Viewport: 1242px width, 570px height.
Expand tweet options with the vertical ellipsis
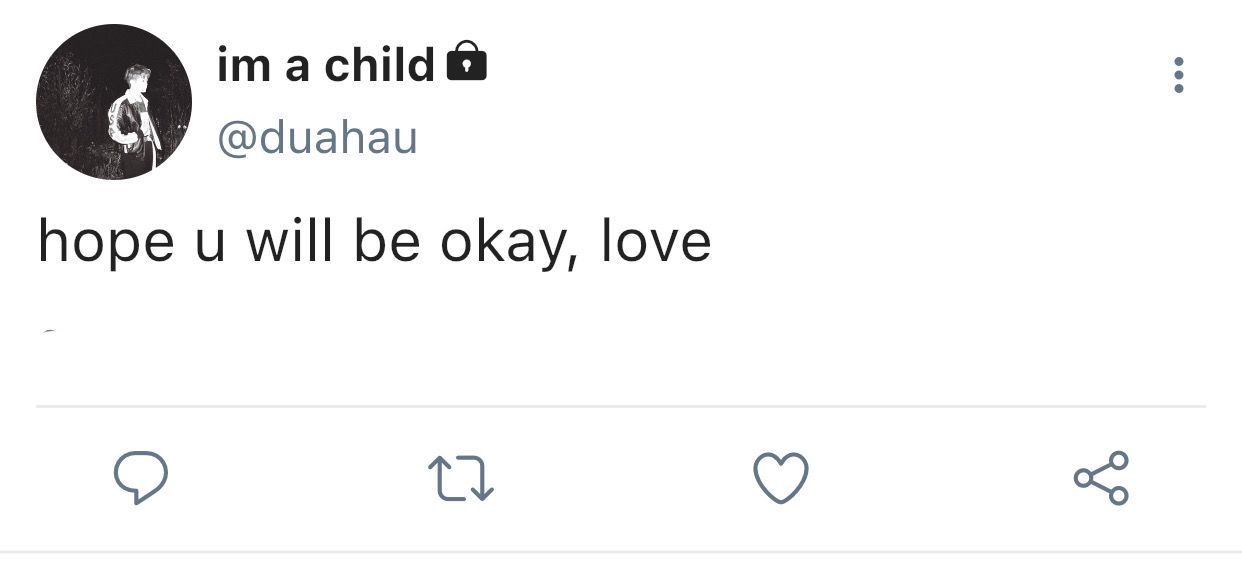1179,75
